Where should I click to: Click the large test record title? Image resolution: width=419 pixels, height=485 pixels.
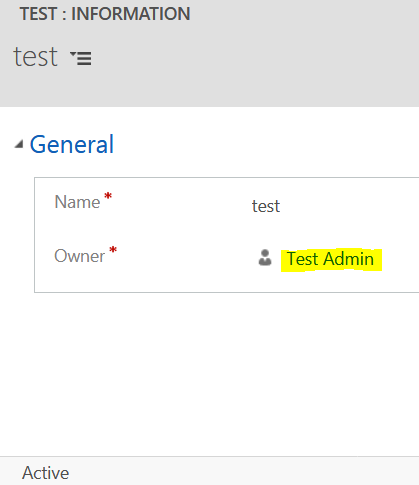[35, 56]
